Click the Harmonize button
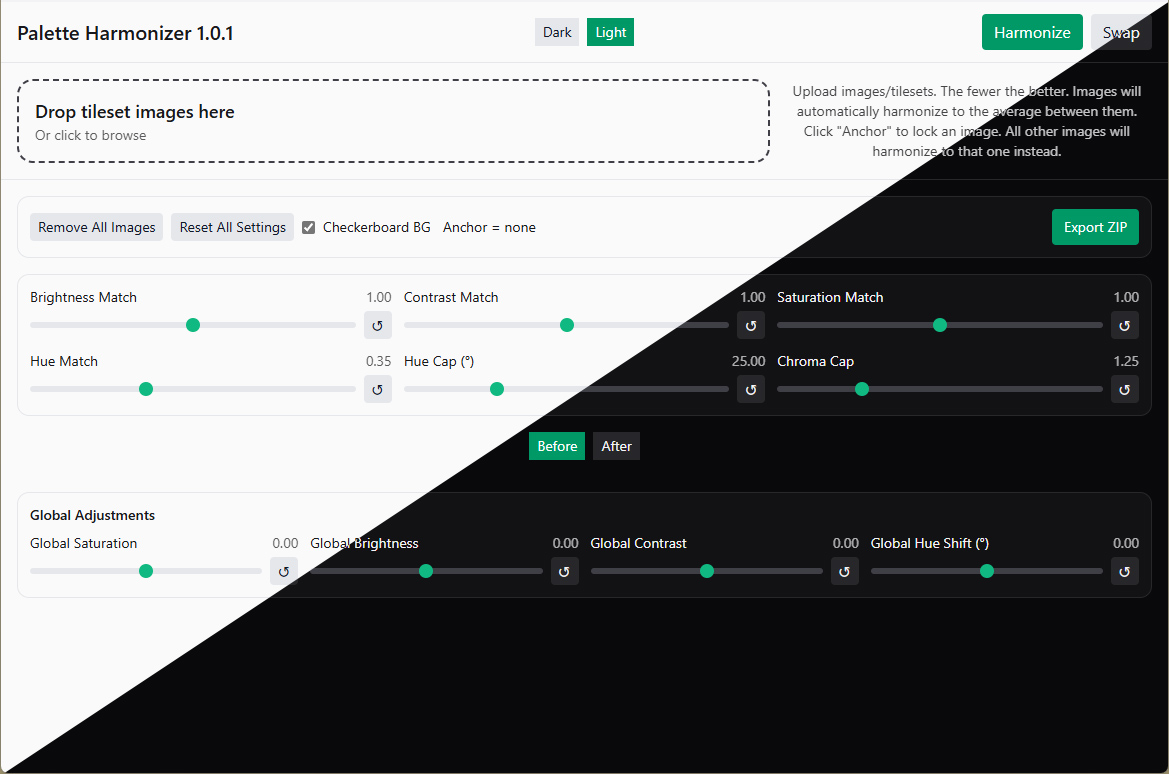 tap(1032, 32)
